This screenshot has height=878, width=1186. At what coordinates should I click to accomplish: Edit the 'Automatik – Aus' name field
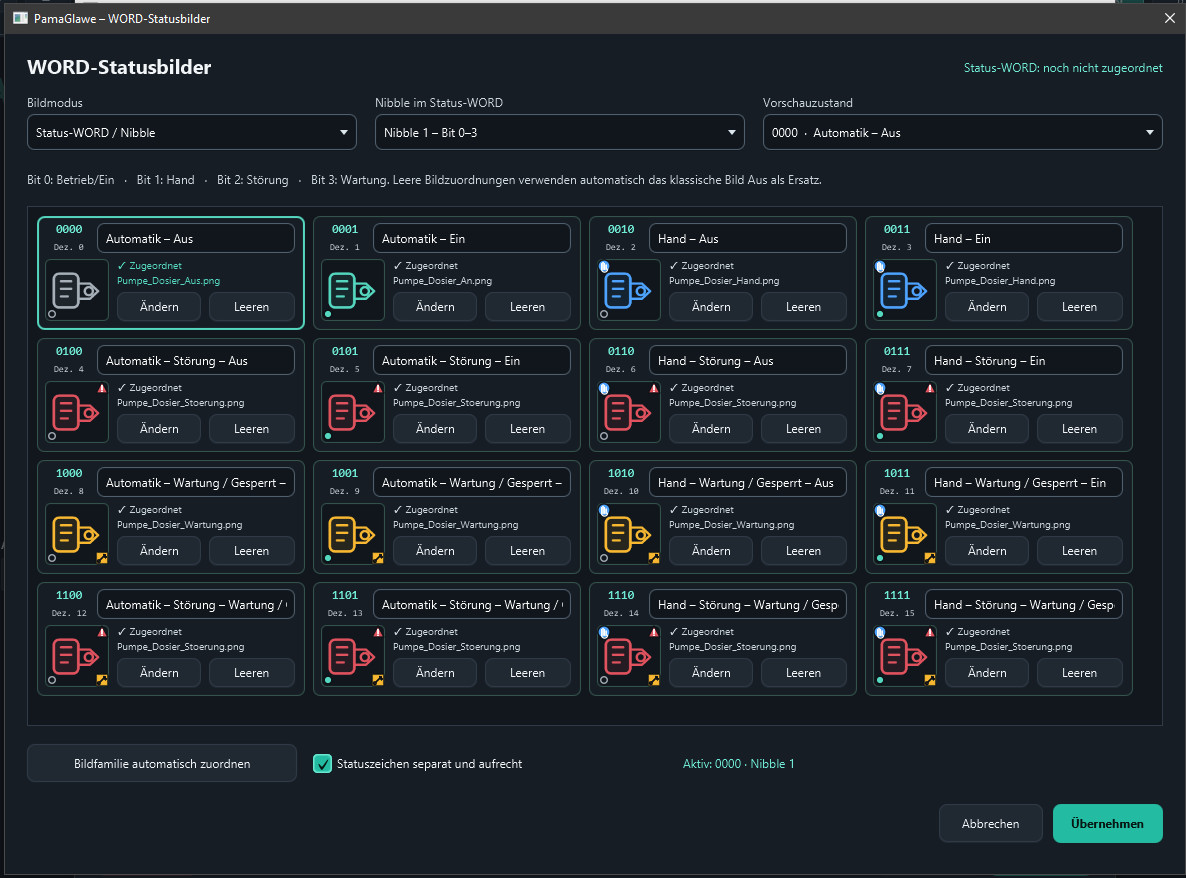coord(196,238)
